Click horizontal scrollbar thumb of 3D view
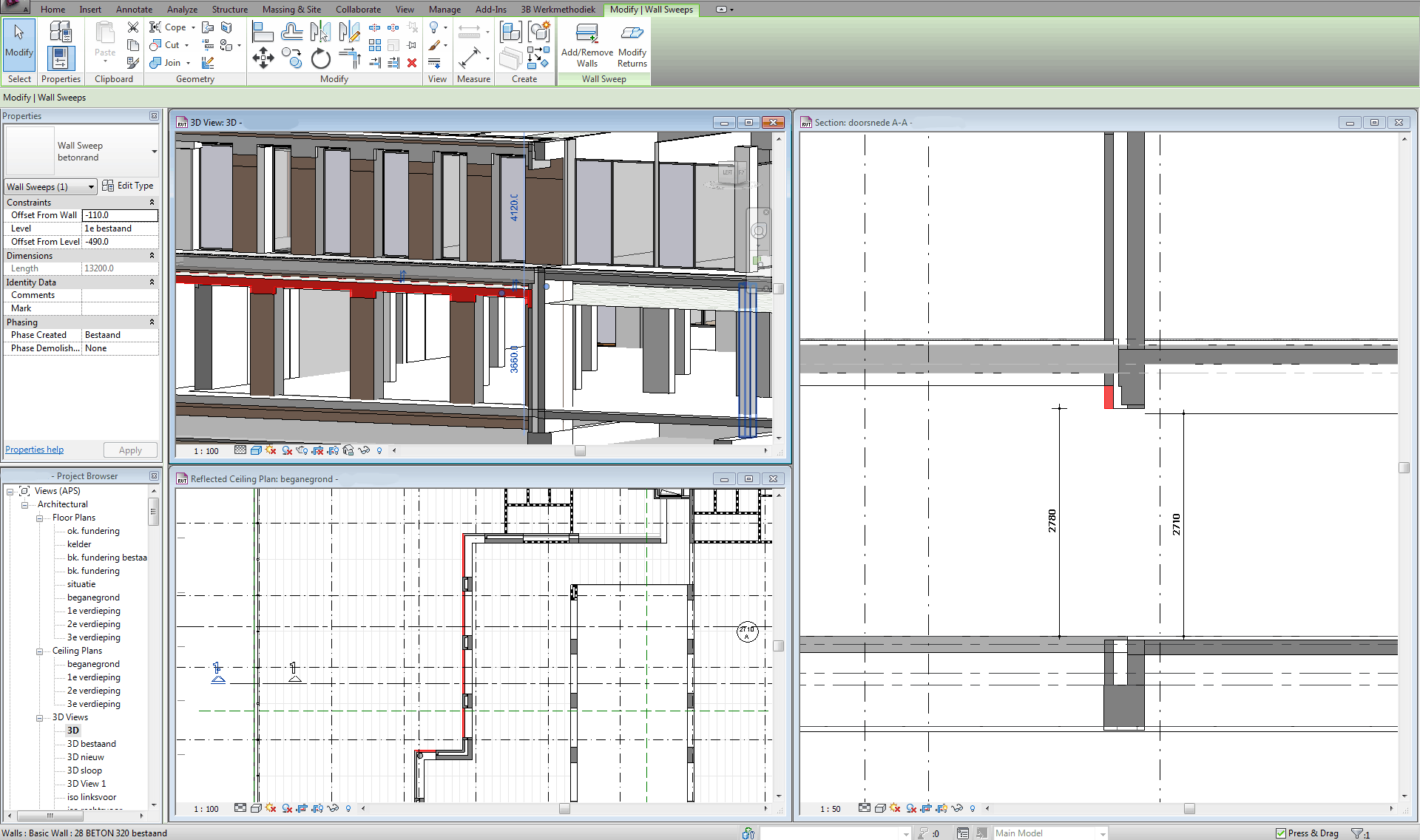This screenshot has width=1420, height=840. pos(580,450)
